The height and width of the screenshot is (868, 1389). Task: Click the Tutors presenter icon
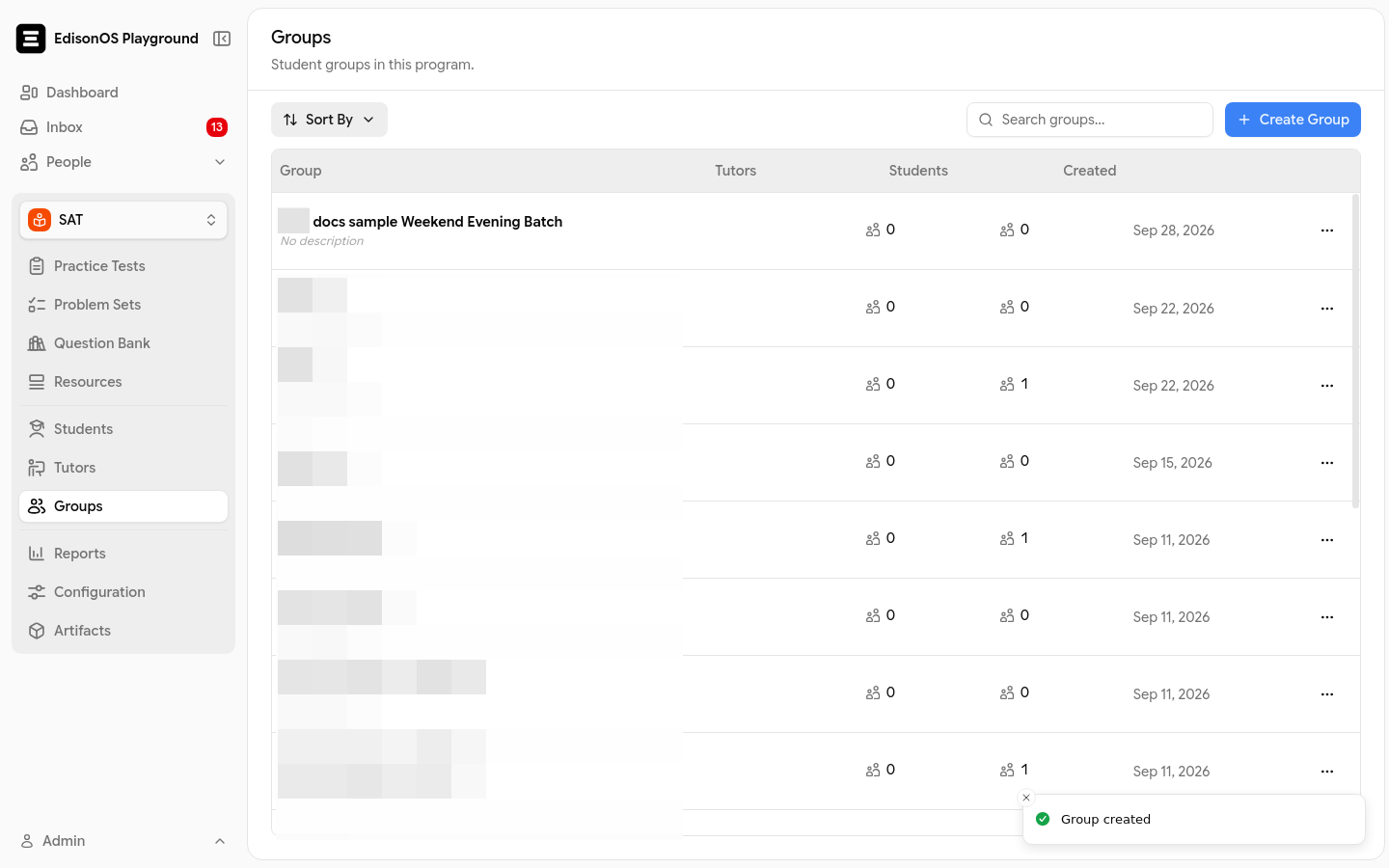[37, 468]
